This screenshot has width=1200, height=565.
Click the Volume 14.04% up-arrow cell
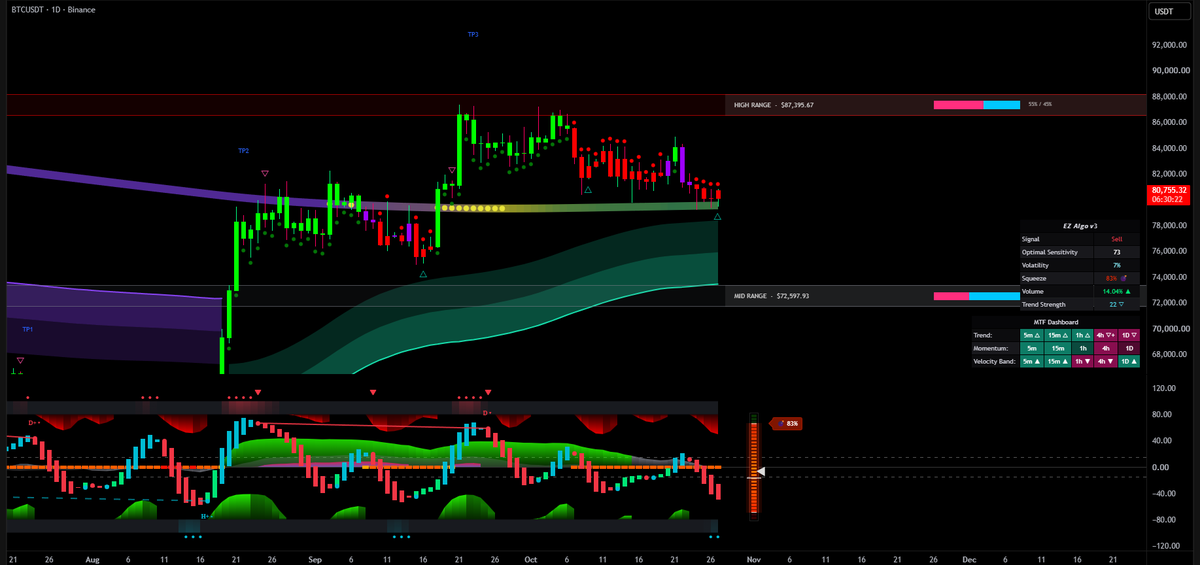pos(1117,291)
